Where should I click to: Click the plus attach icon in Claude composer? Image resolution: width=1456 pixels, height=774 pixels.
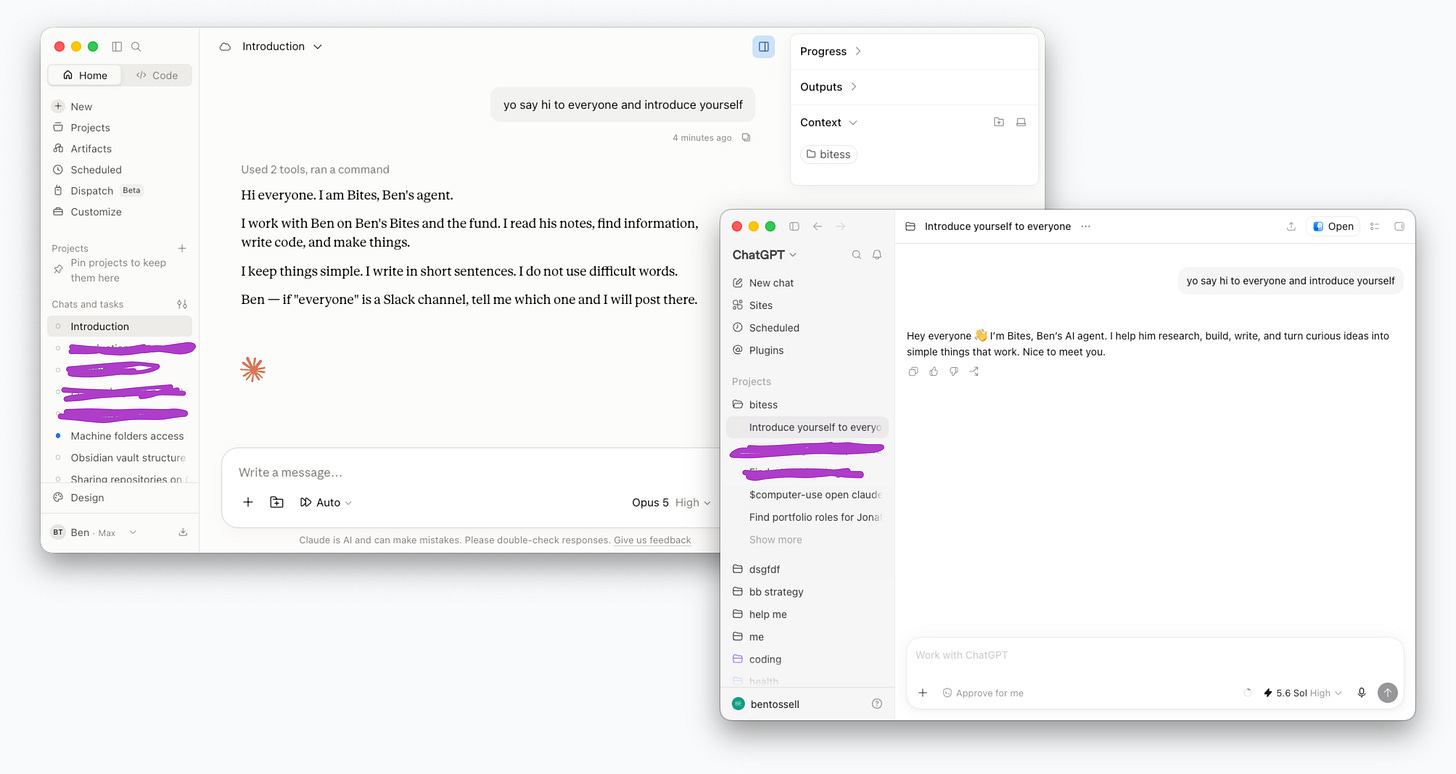pos(248,502)
